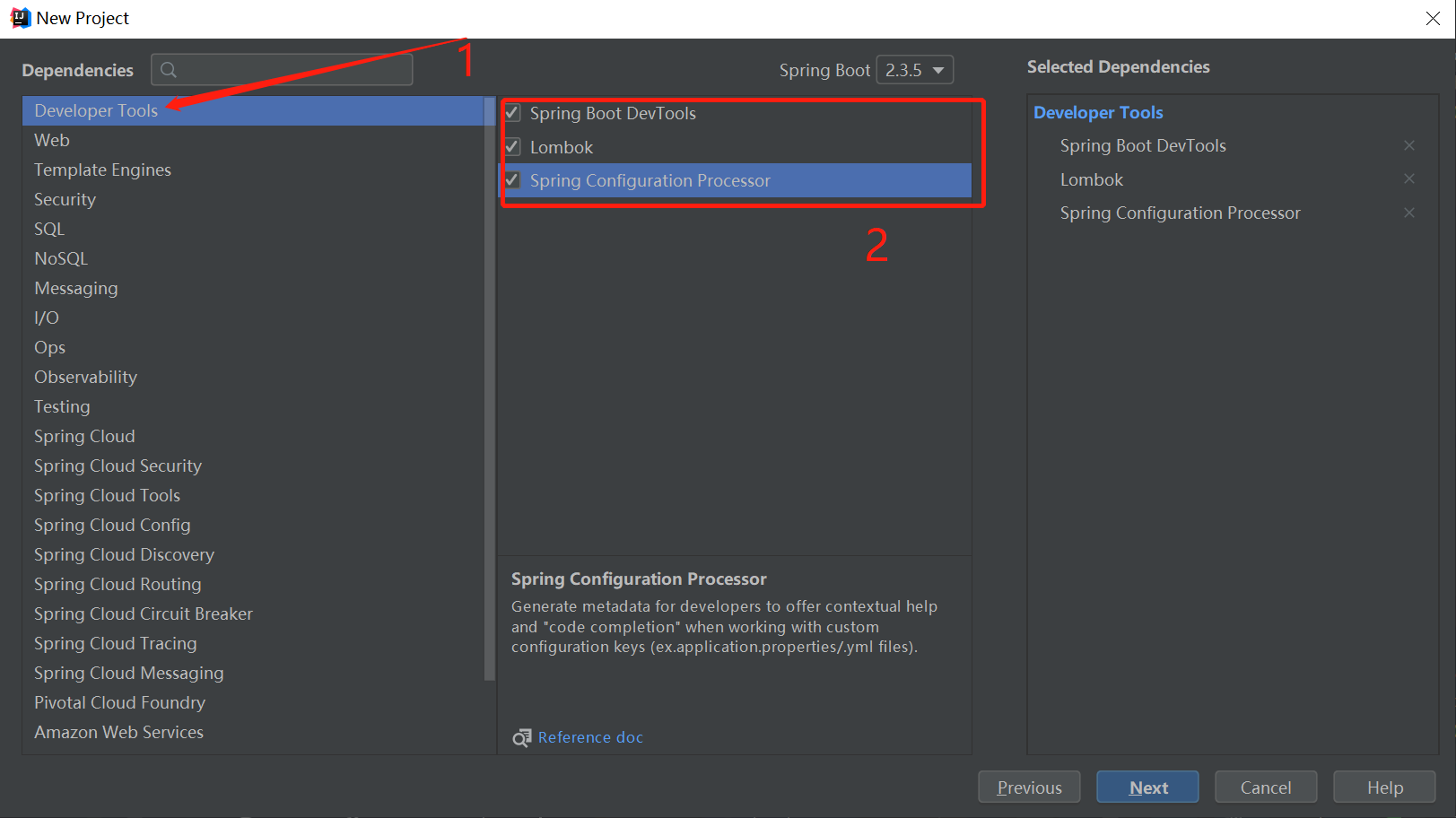Uncheck the Lombok checkbox
This screenshot has height=818, width=1456.
[x=512, y=147]
